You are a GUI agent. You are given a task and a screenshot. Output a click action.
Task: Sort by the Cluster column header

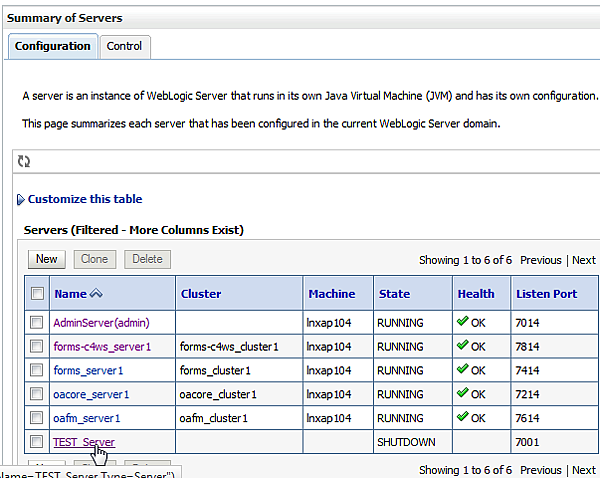click(x=201, y=294)
